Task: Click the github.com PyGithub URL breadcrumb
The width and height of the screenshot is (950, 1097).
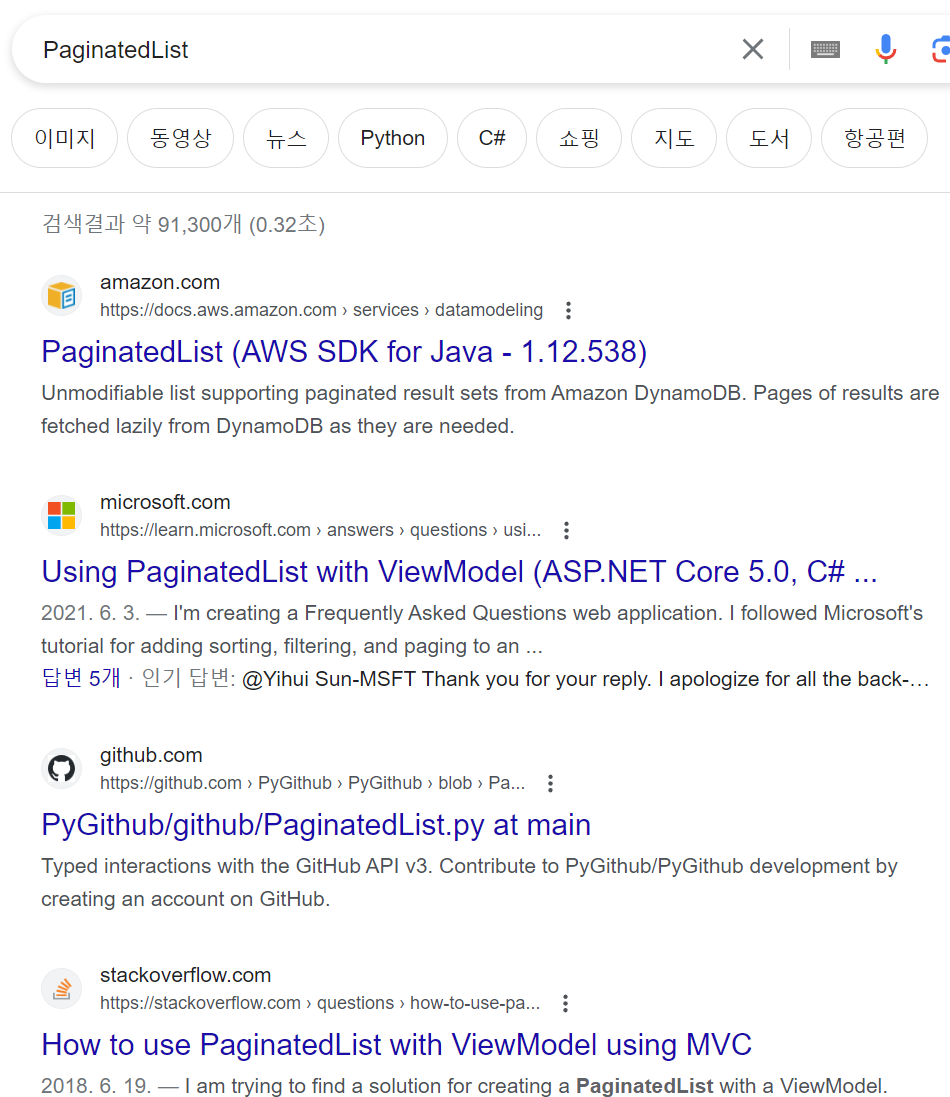Action: pyautogui.click(x=312, y=783)
